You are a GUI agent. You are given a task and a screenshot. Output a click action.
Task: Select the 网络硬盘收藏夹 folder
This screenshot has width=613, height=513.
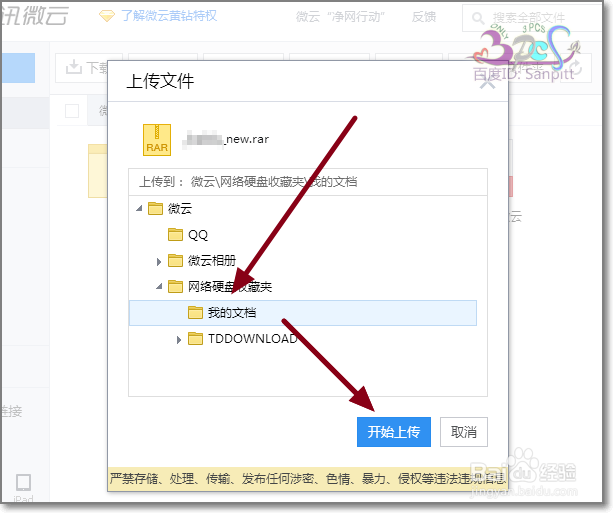230,287
